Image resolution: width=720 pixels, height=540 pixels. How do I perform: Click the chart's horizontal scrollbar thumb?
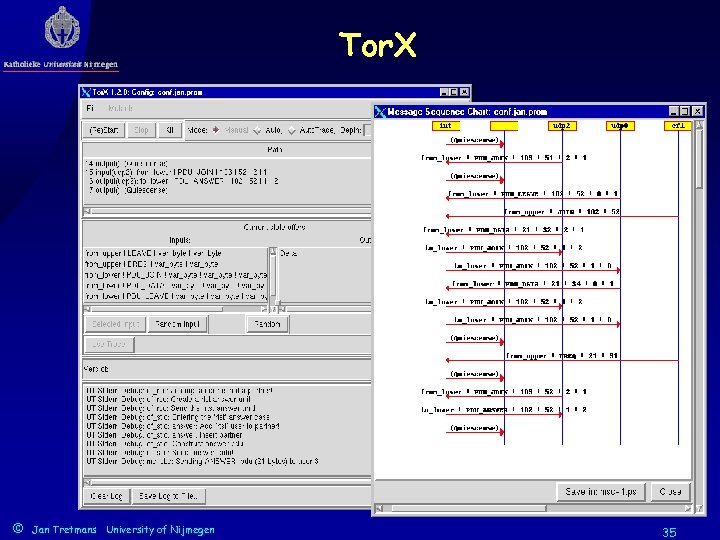[469, 508]
